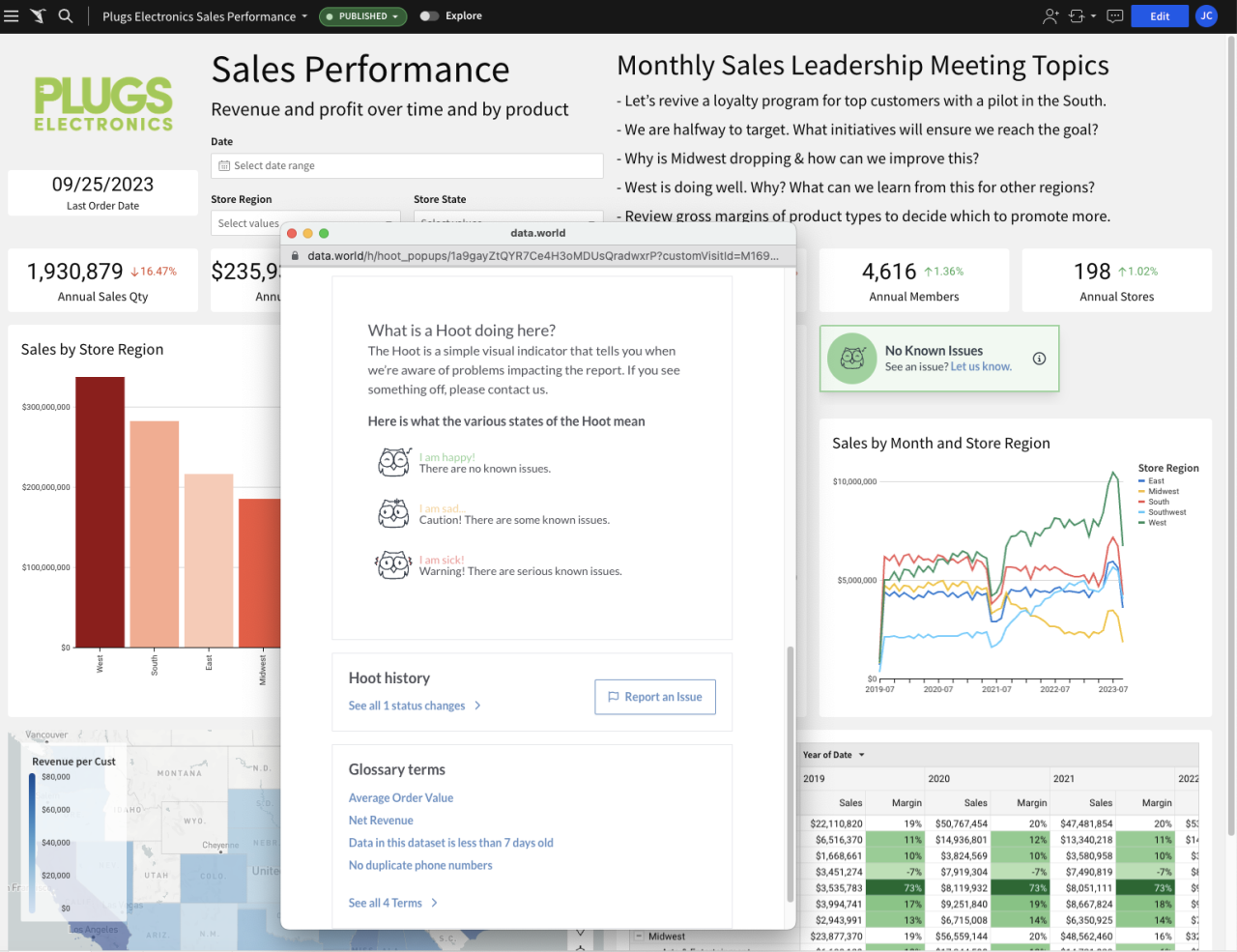
Task: Click the East legend color swatch
Action: (1141, 480)
